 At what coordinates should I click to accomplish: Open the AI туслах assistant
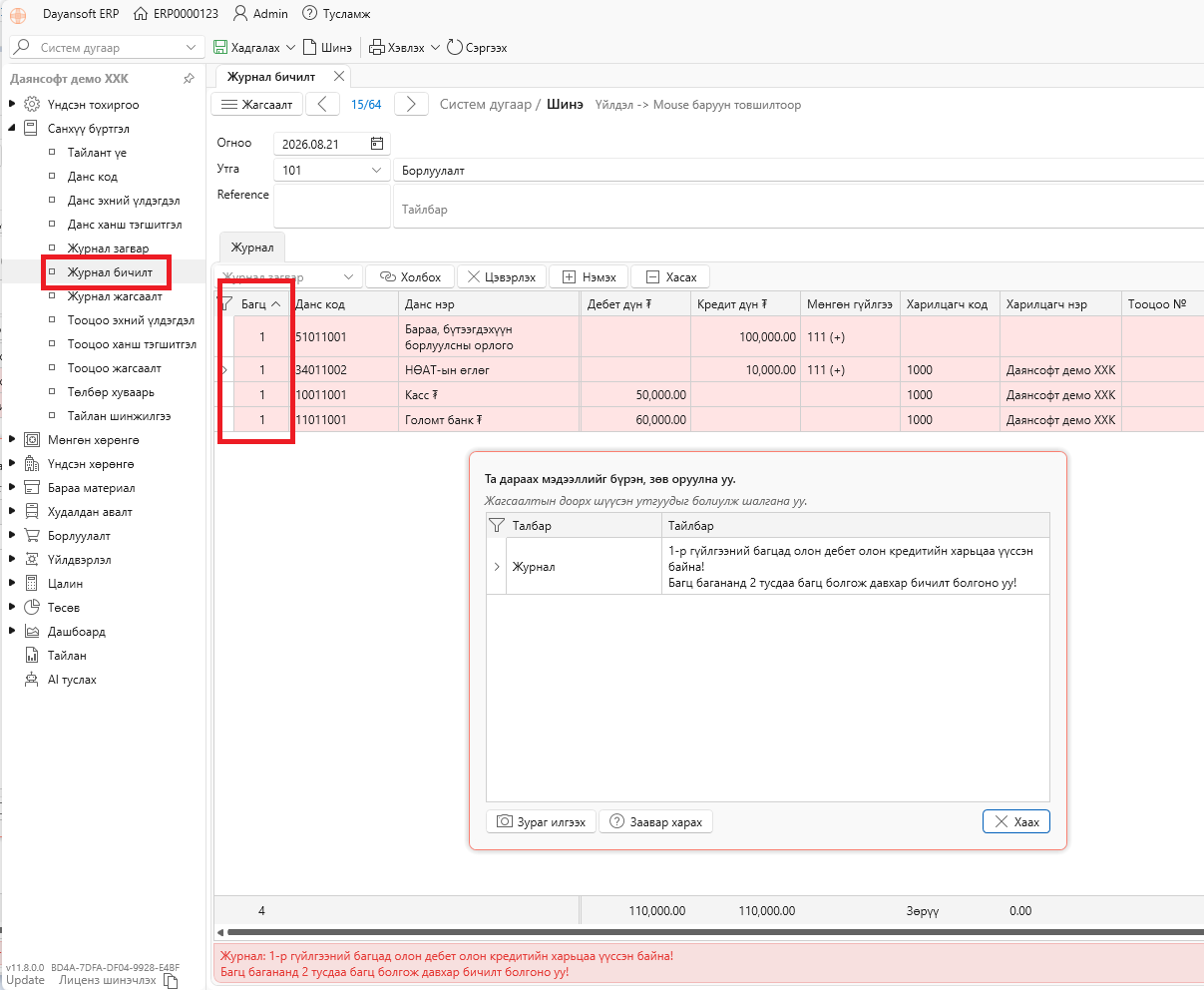72,680
